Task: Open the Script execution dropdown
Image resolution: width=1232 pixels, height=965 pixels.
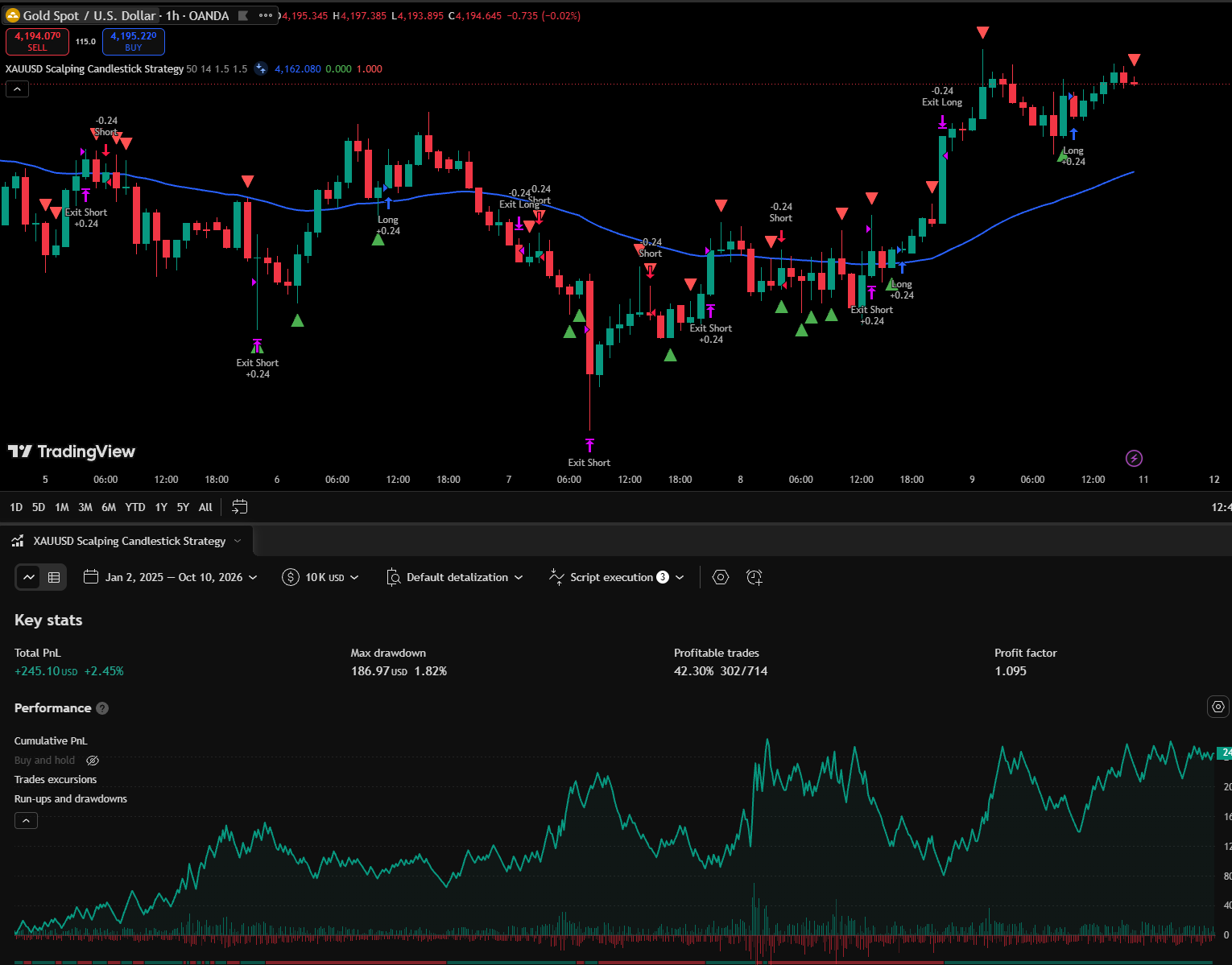Action: click(x=616, y=577)
